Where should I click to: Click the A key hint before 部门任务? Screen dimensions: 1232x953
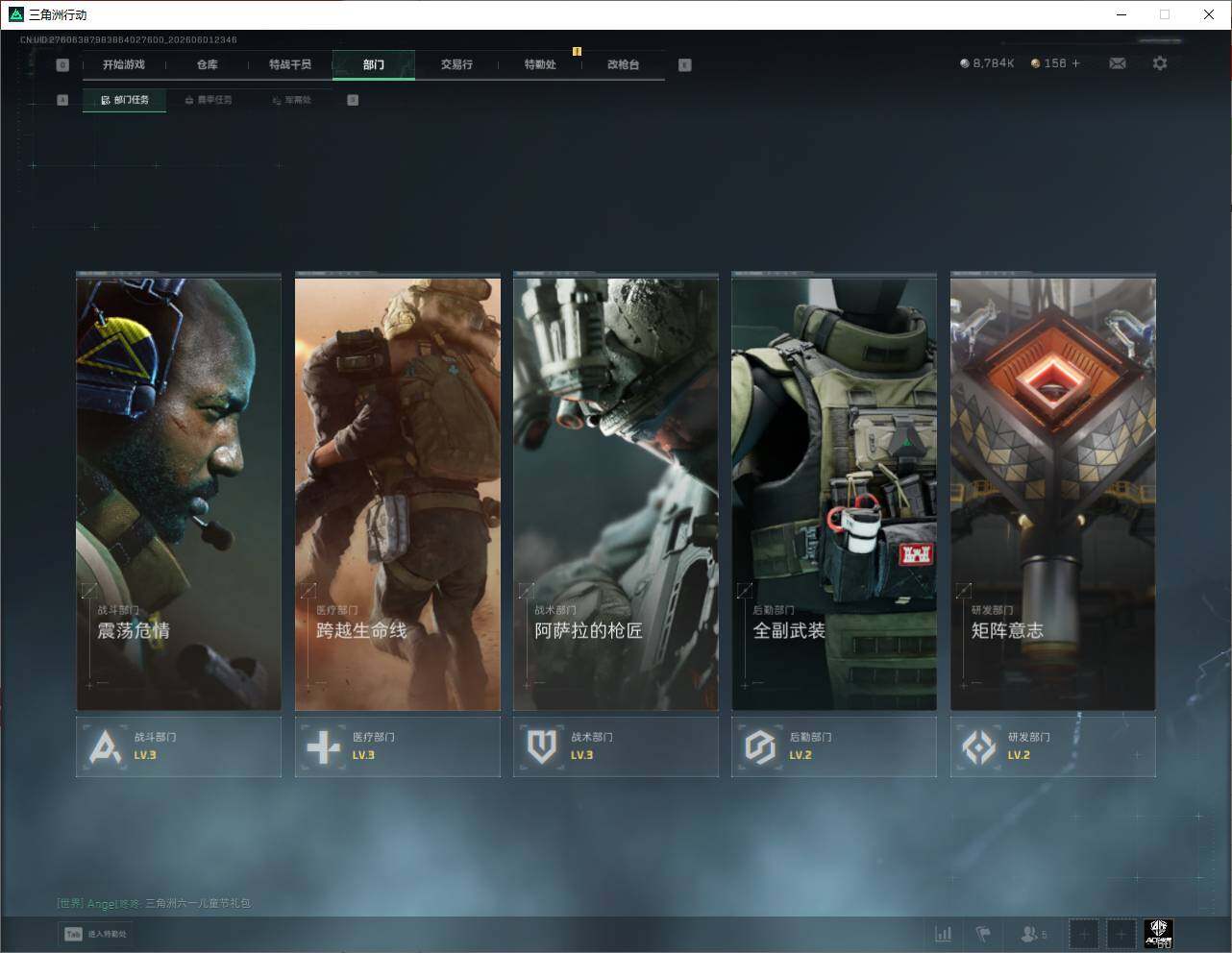pyautogui.click(x=62, y=100)
